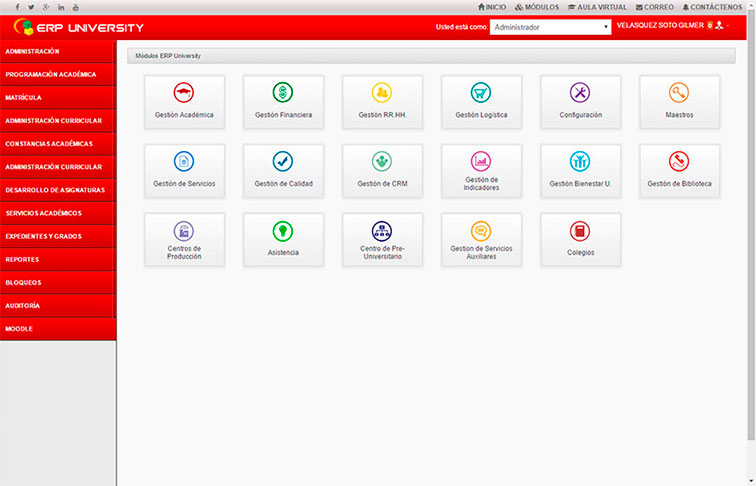Select the Maestros key icon
This screenshot has width=756, height=486.
679,93
